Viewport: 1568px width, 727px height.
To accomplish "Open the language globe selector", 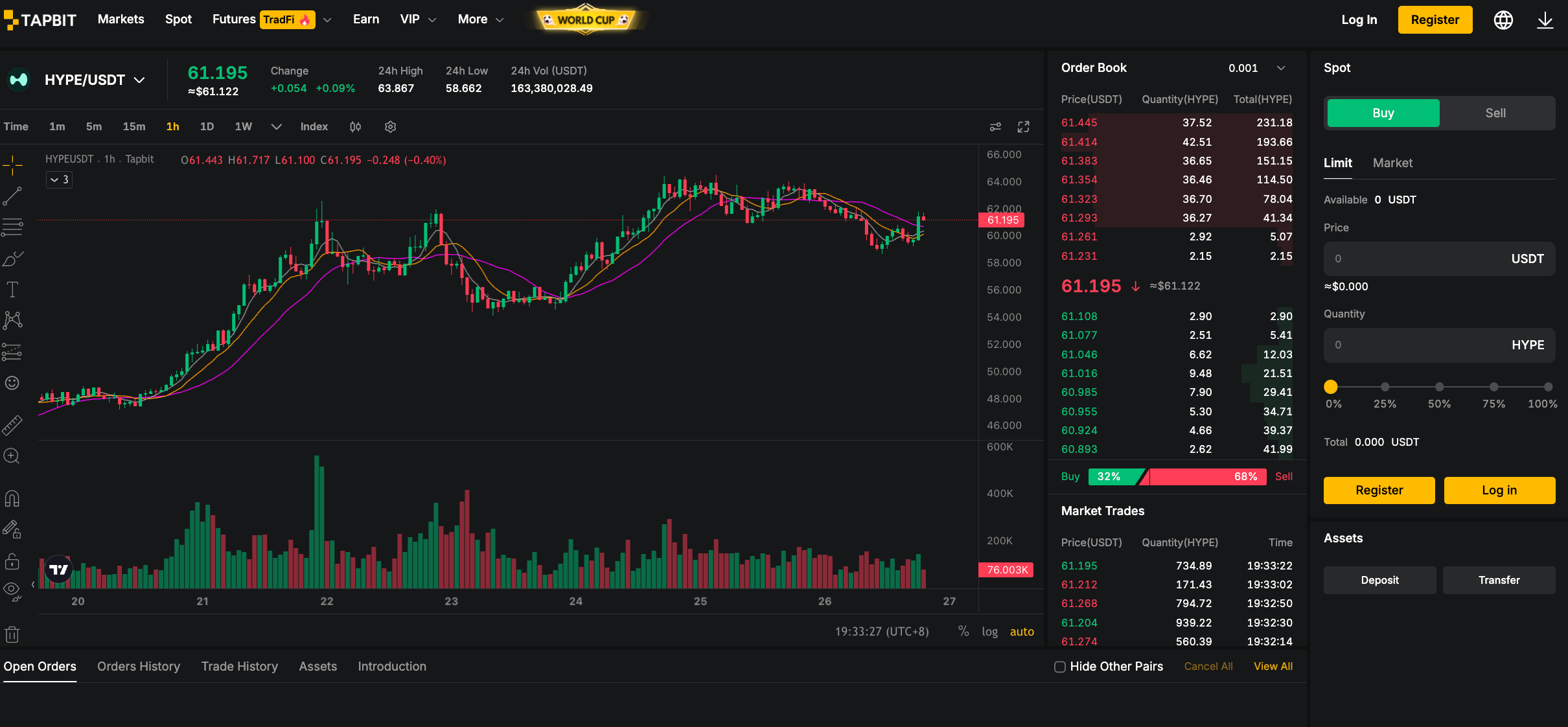I will (1503, 20).
